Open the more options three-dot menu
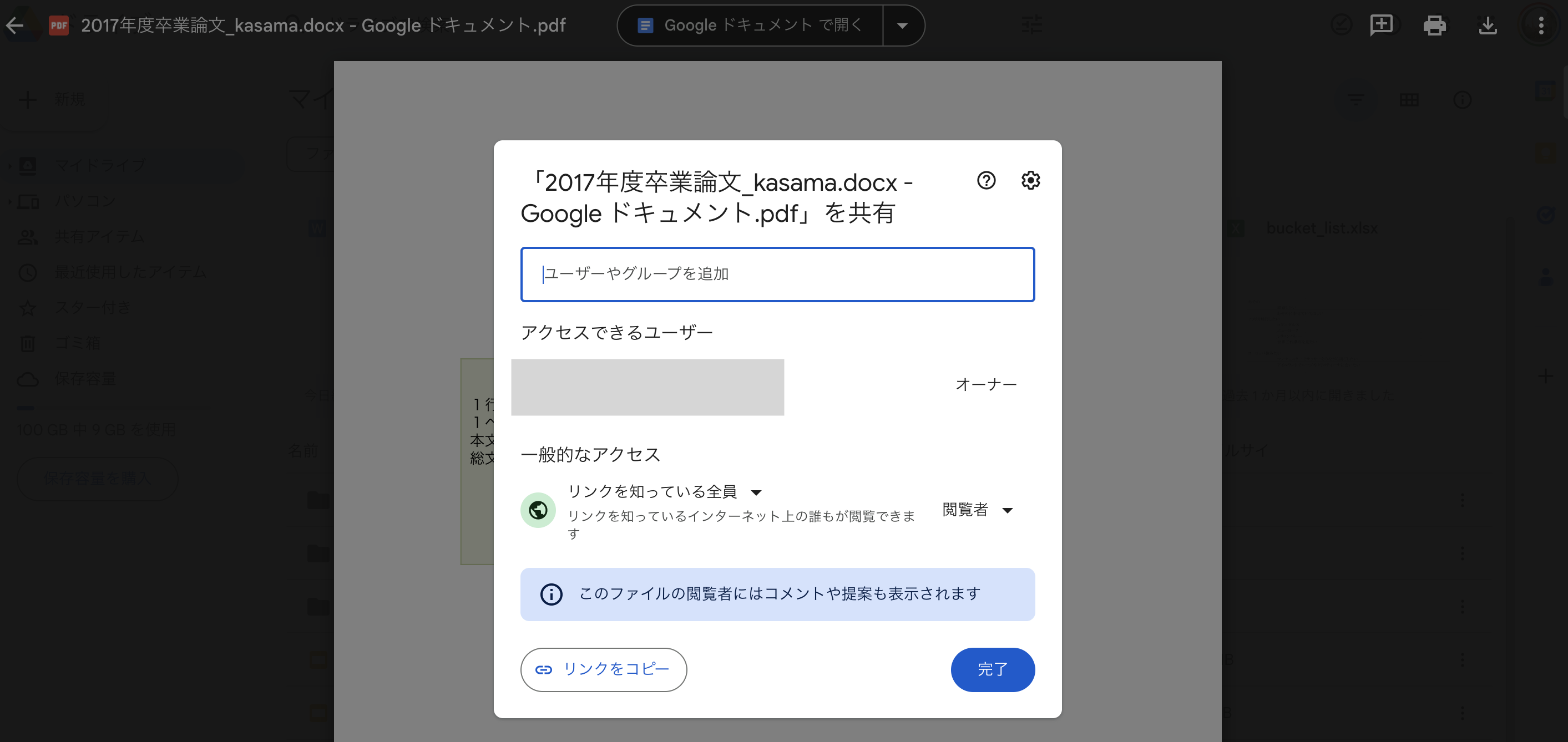This screenshot has height=742, width=1568. (1541, 25)
